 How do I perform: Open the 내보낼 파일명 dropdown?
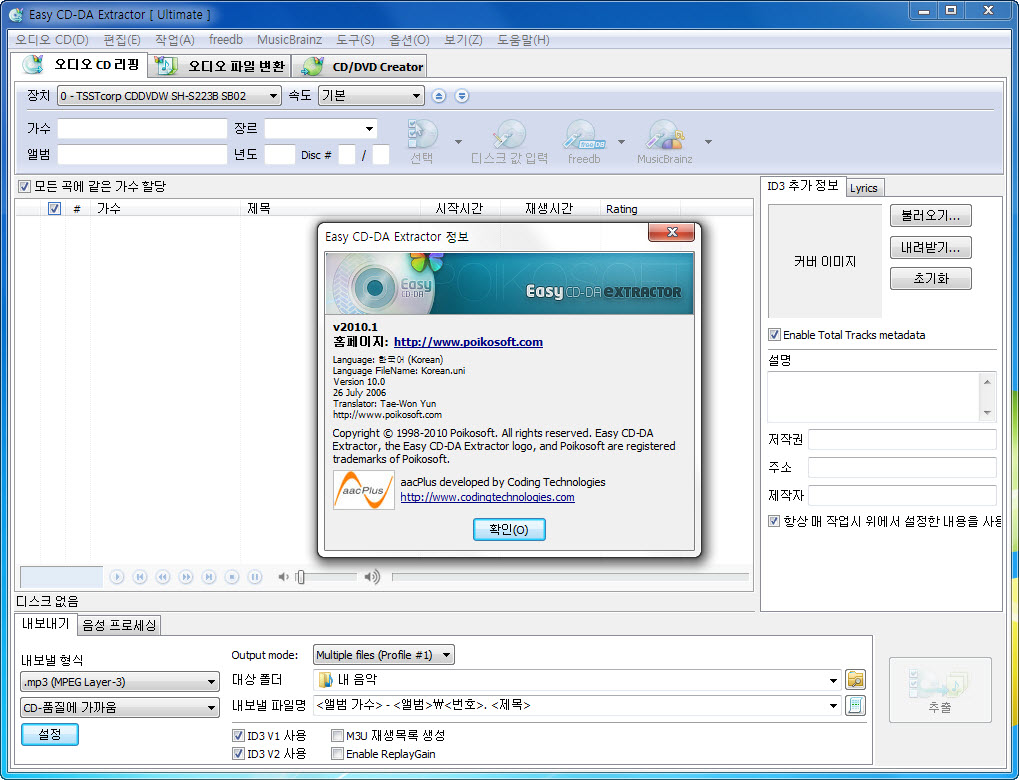pos(833,705)
